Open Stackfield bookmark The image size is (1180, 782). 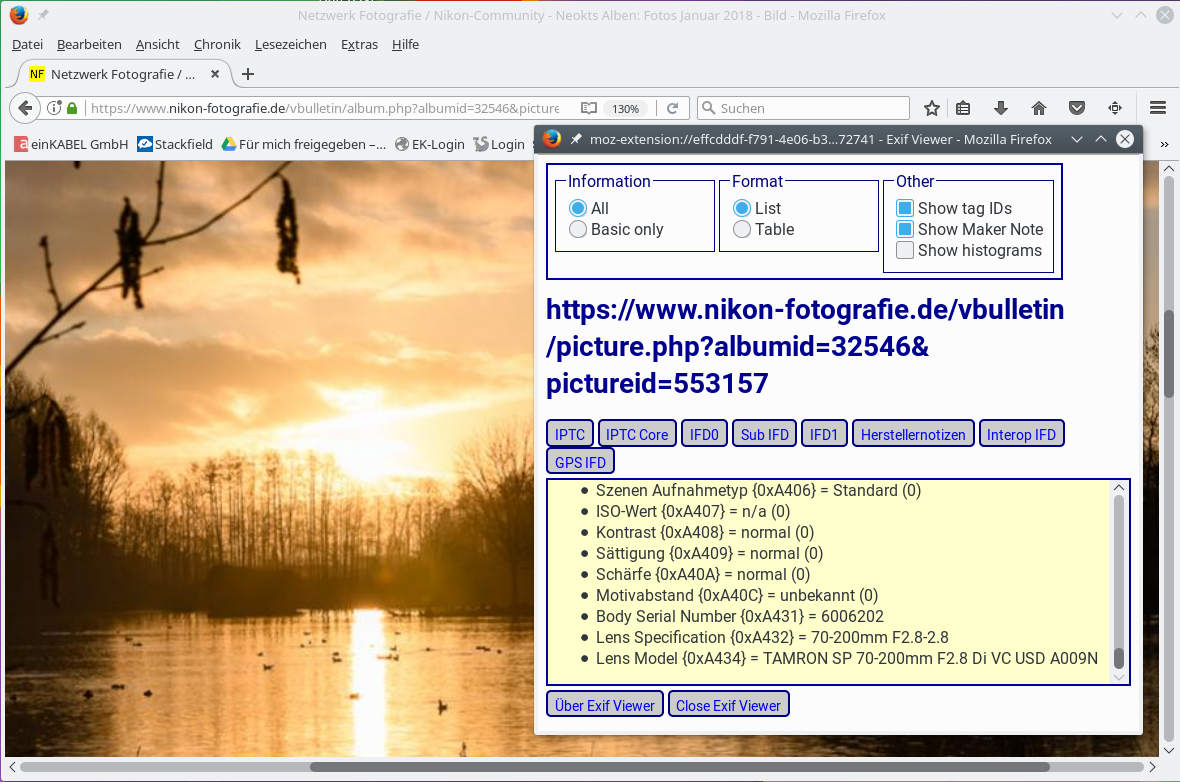[x=175, y=145]
